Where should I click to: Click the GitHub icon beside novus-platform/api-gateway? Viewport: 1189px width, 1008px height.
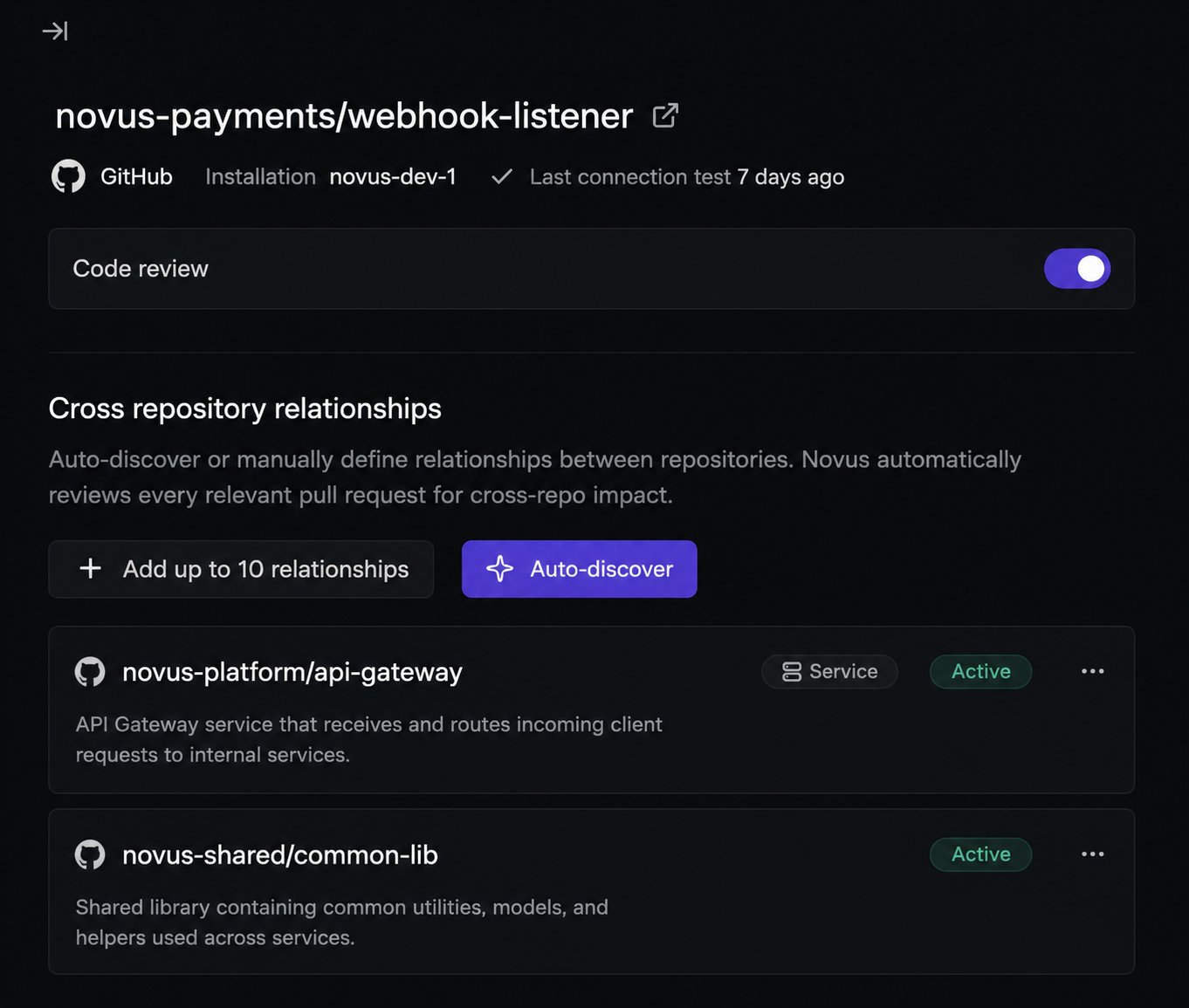point(90,672)
